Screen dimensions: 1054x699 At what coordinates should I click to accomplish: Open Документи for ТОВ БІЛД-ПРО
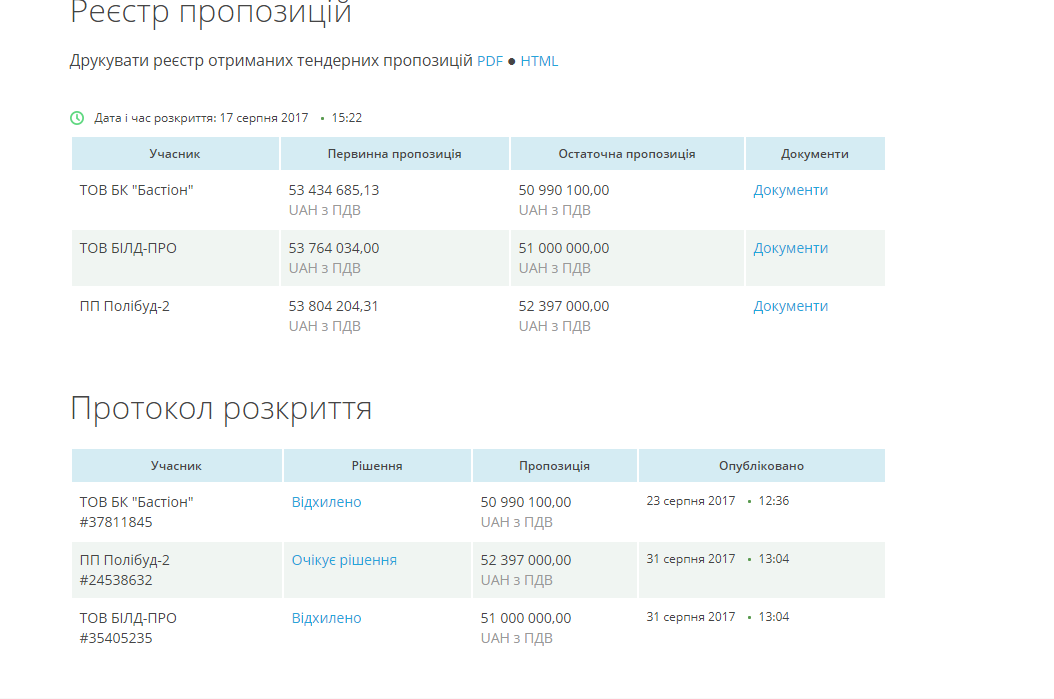(x=790, y=248)
